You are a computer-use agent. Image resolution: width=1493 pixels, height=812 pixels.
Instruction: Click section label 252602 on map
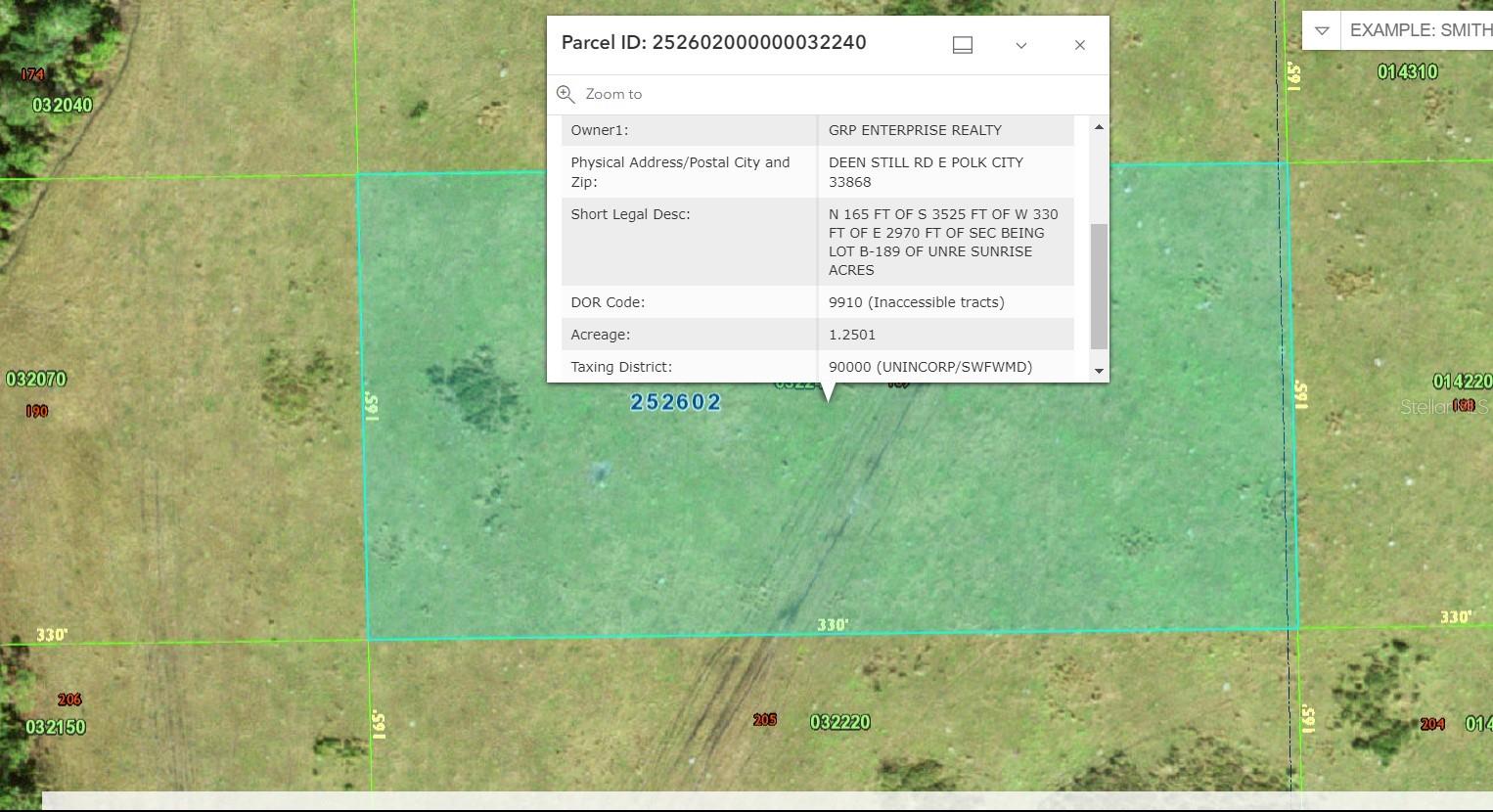676,402
